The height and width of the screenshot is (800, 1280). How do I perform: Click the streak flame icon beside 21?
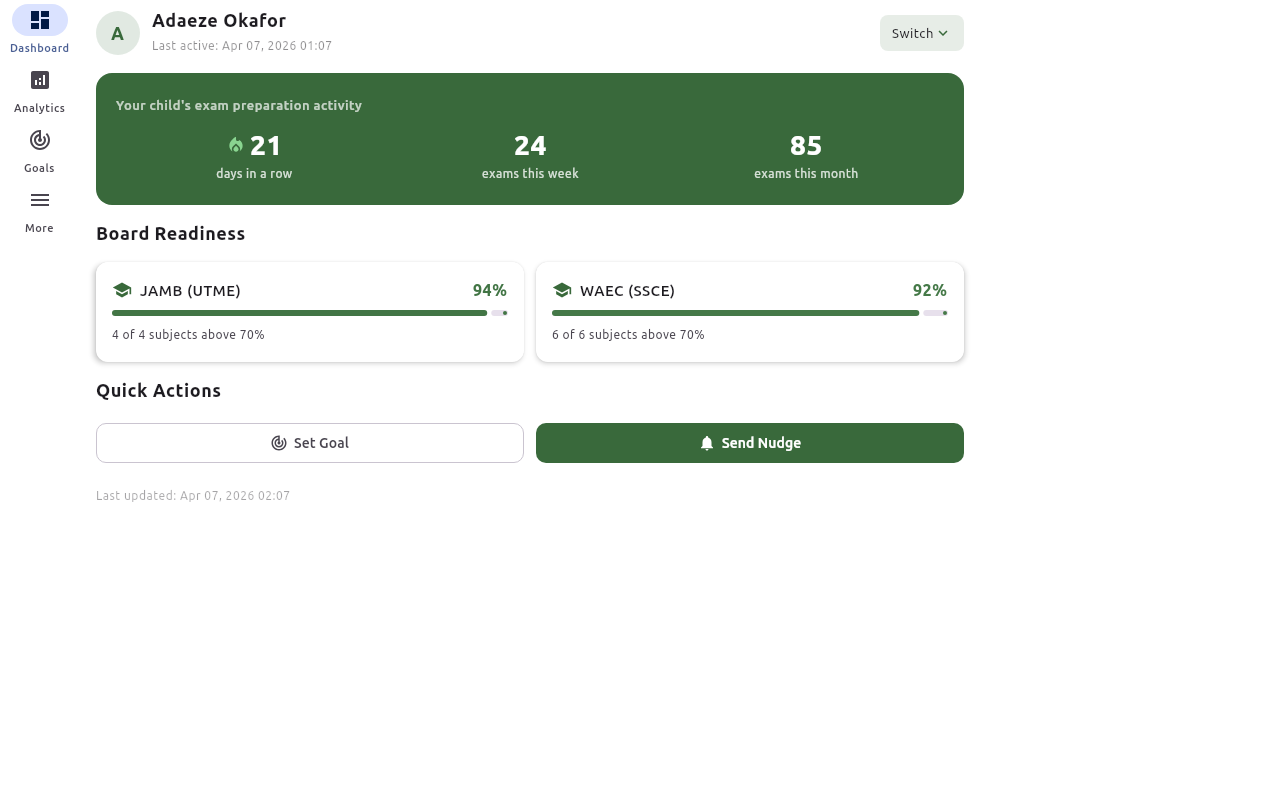point(236,144)
